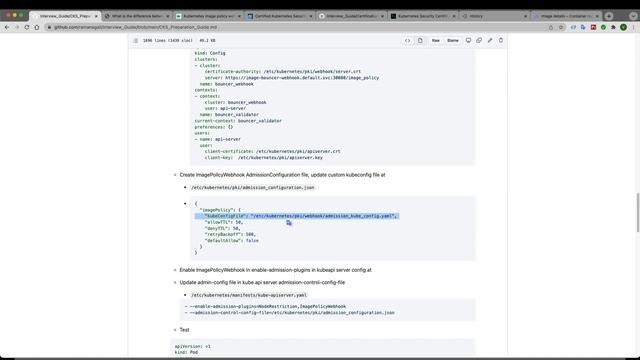The width and height of the screenshot is (640, 360).
Task: Click the translate extension icon in toolbar
Action: (x=583, y=27)
